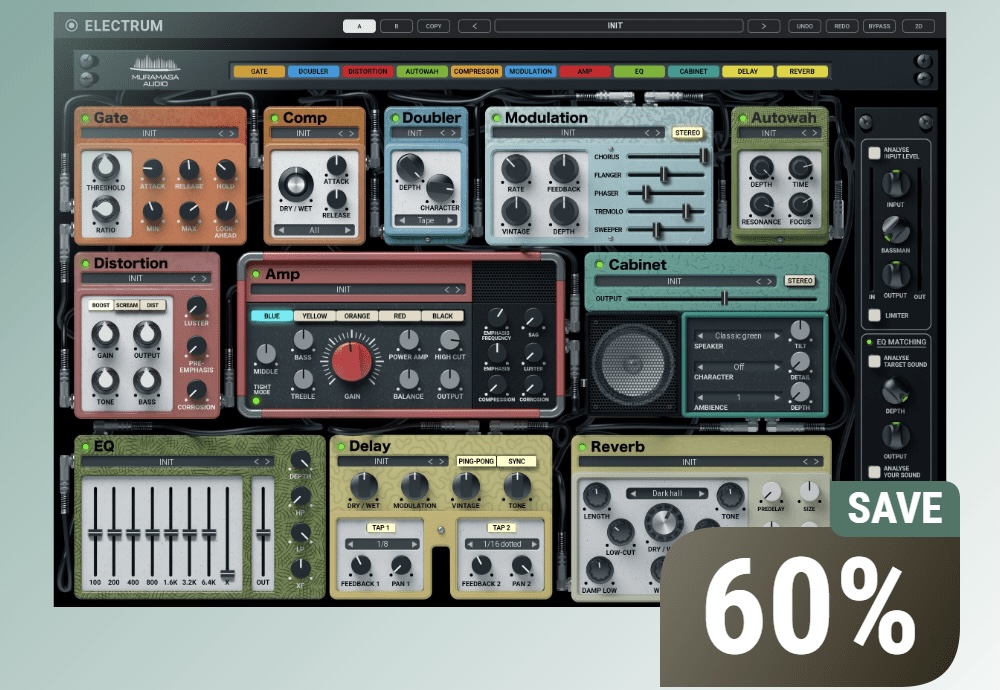Toggle the Distortion power LED

coord(85,263)
